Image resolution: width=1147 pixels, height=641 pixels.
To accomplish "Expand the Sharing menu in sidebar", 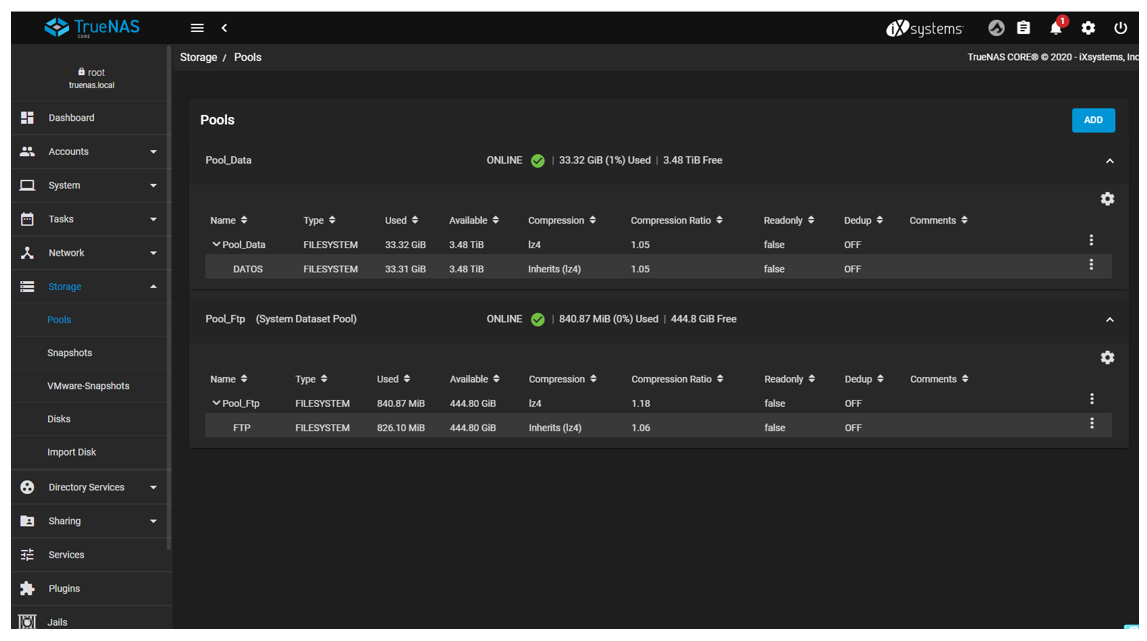I will 89,521.
